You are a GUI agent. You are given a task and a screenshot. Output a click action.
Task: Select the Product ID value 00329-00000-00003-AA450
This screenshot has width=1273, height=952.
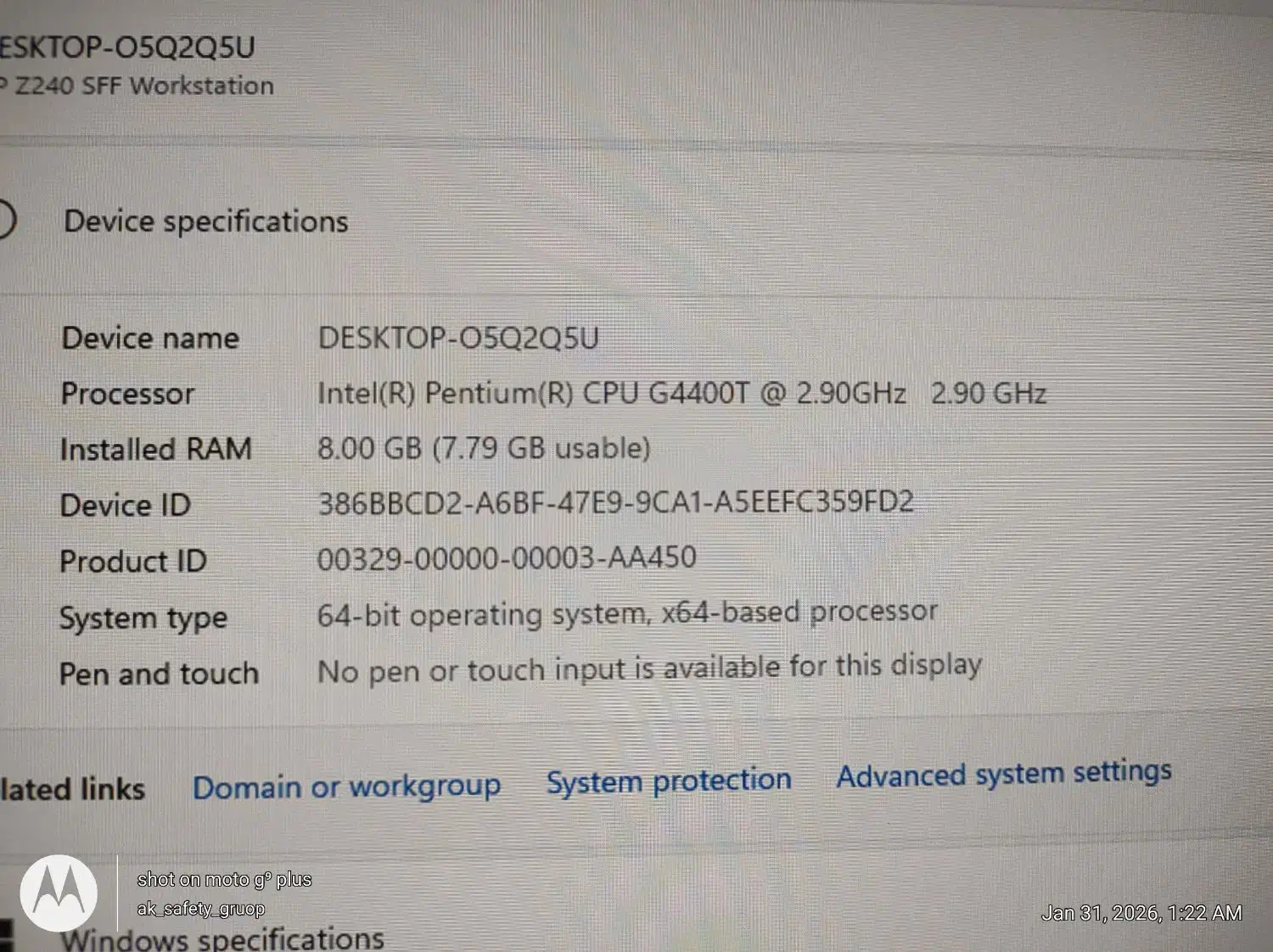[x=507, y=558]
